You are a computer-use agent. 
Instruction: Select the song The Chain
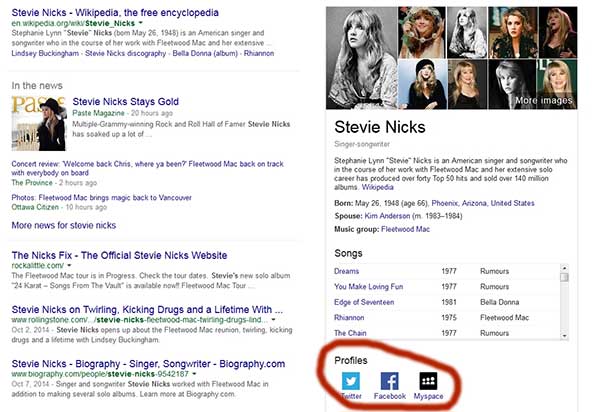click(x=350, y=333)
